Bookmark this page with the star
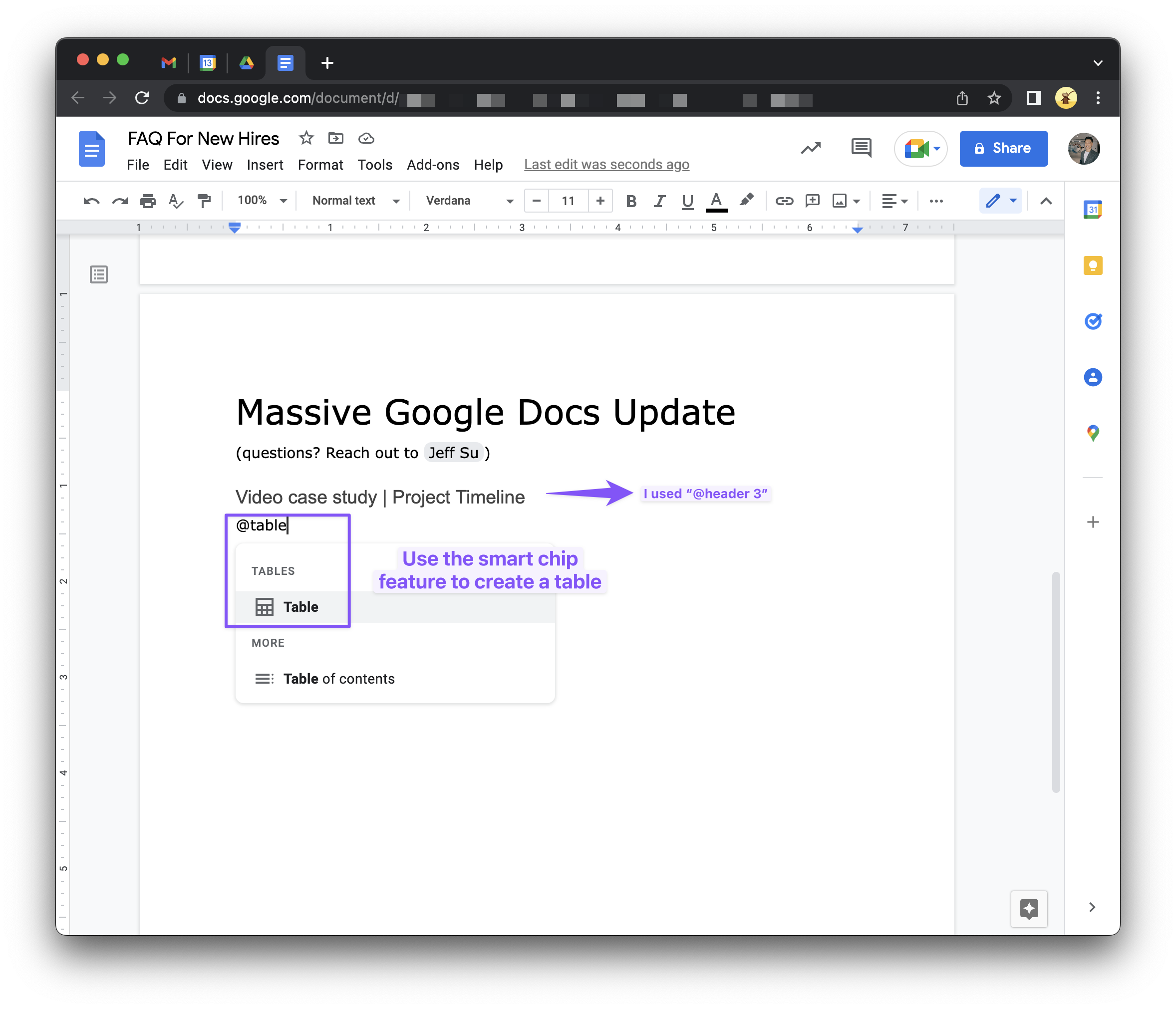 994,98
